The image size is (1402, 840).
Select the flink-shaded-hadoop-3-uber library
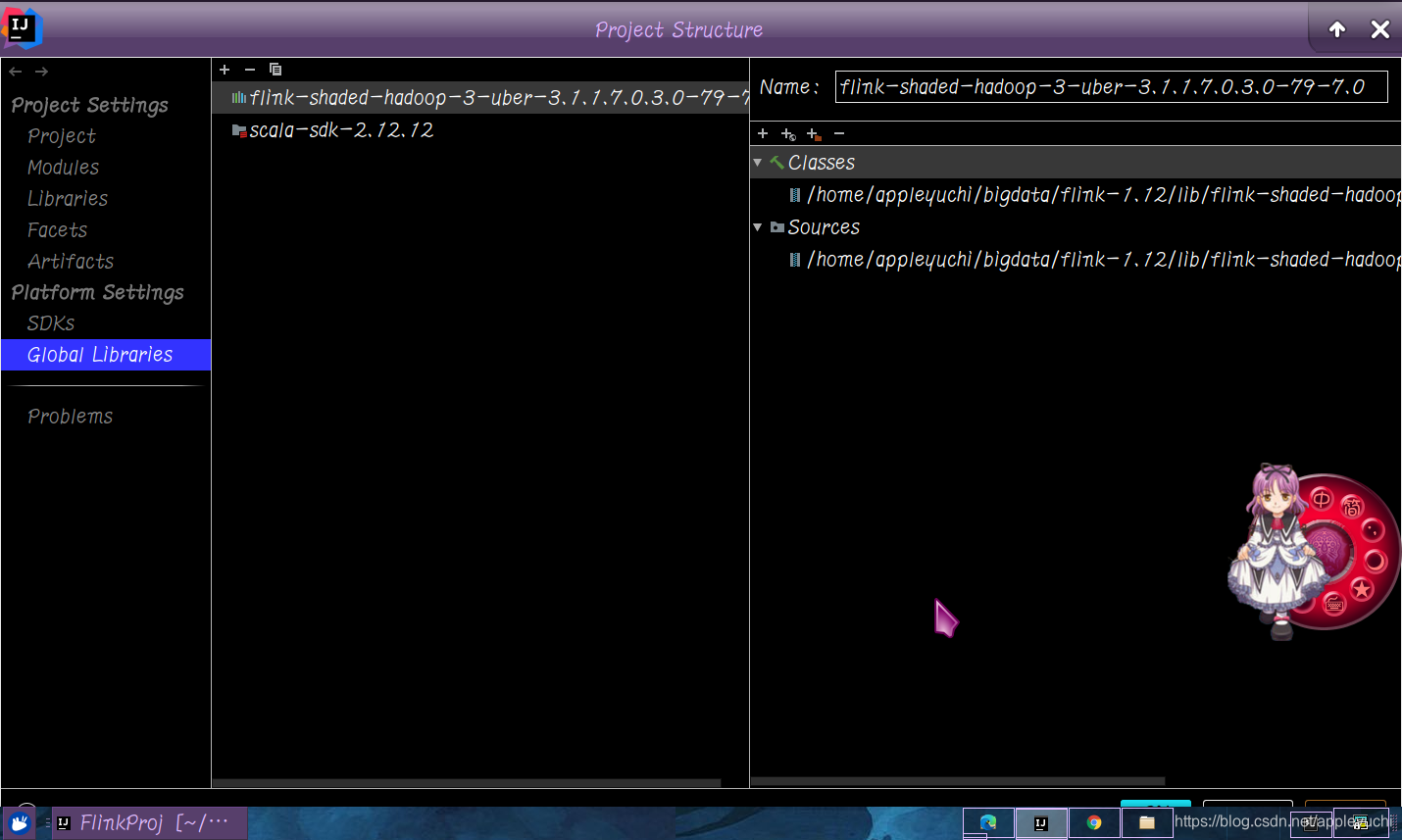(x=441, y=97)
